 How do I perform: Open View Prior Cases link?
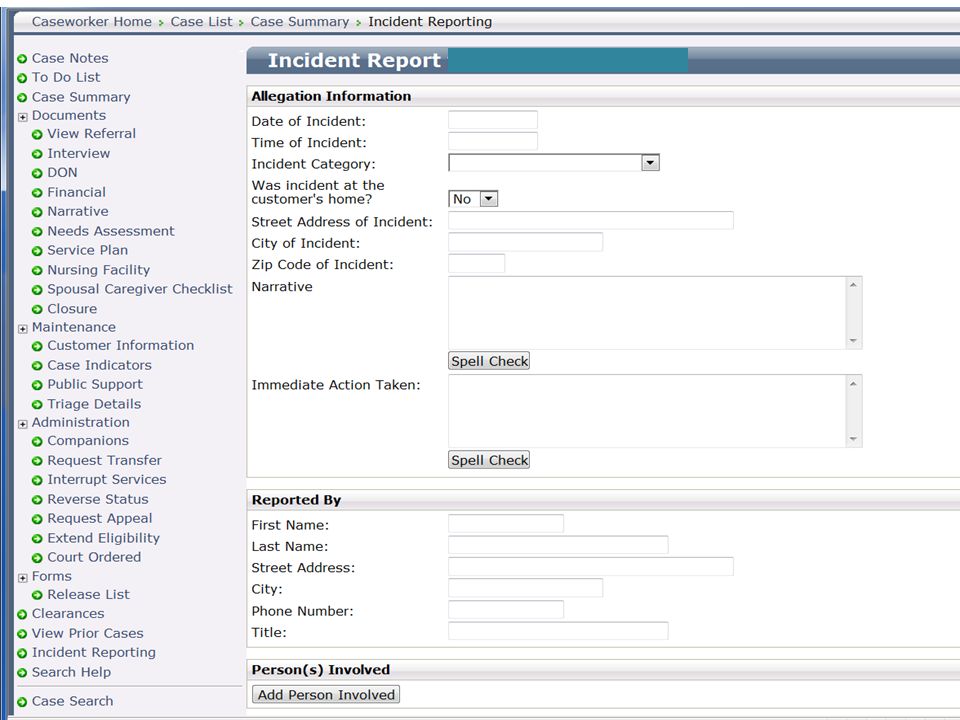pos(88,633)
